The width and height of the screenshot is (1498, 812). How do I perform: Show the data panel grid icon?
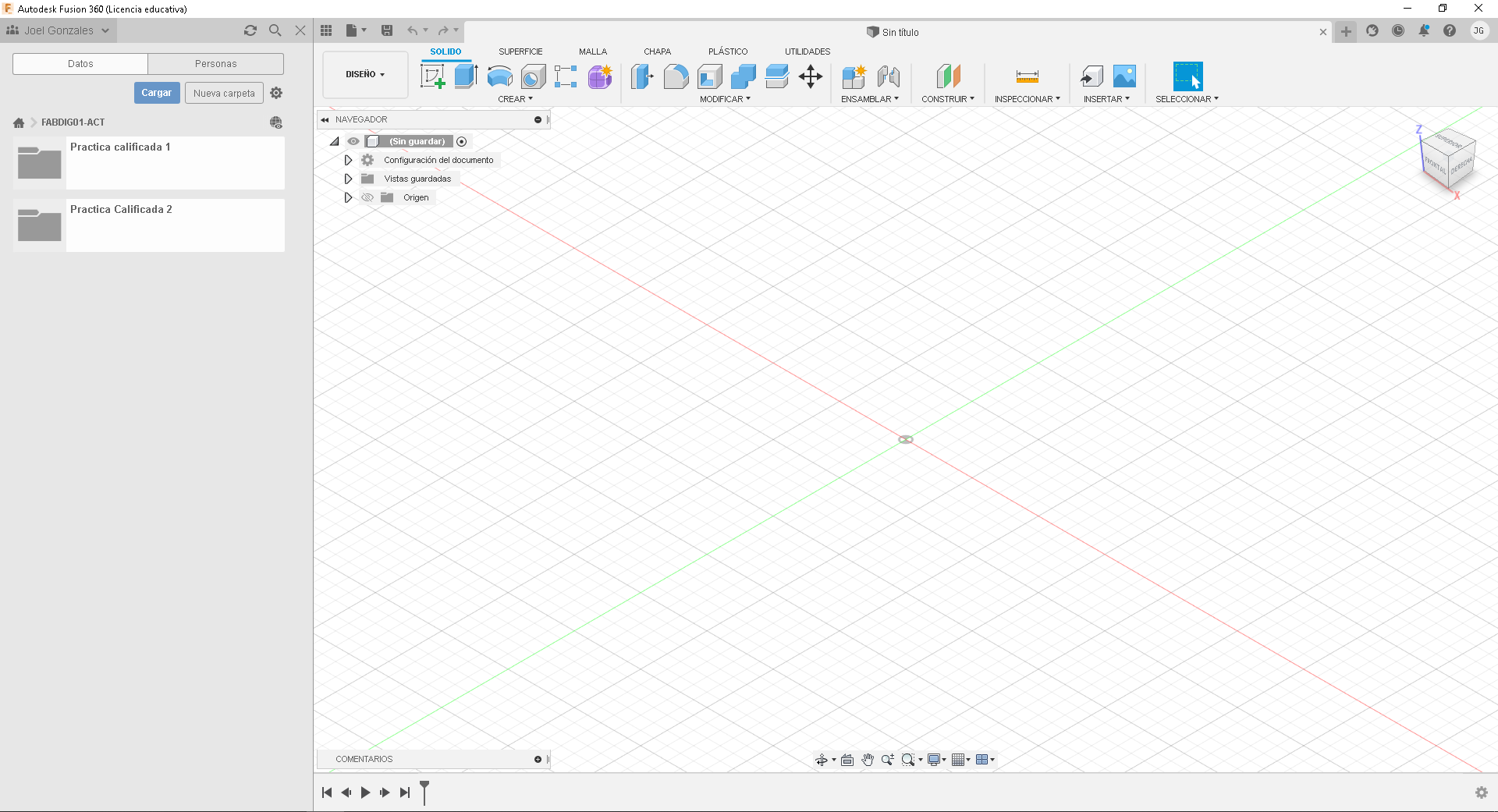coord(326,30)
